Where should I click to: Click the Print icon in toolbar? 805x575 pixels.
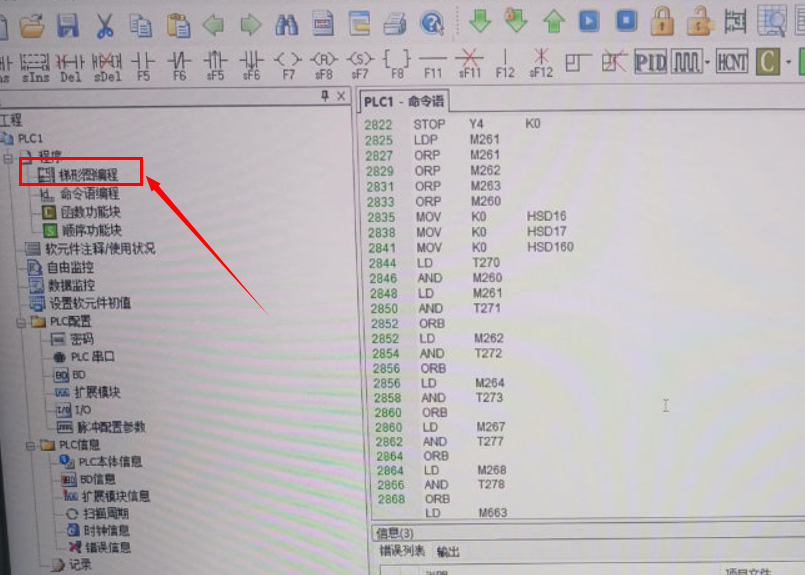(395, 22)
